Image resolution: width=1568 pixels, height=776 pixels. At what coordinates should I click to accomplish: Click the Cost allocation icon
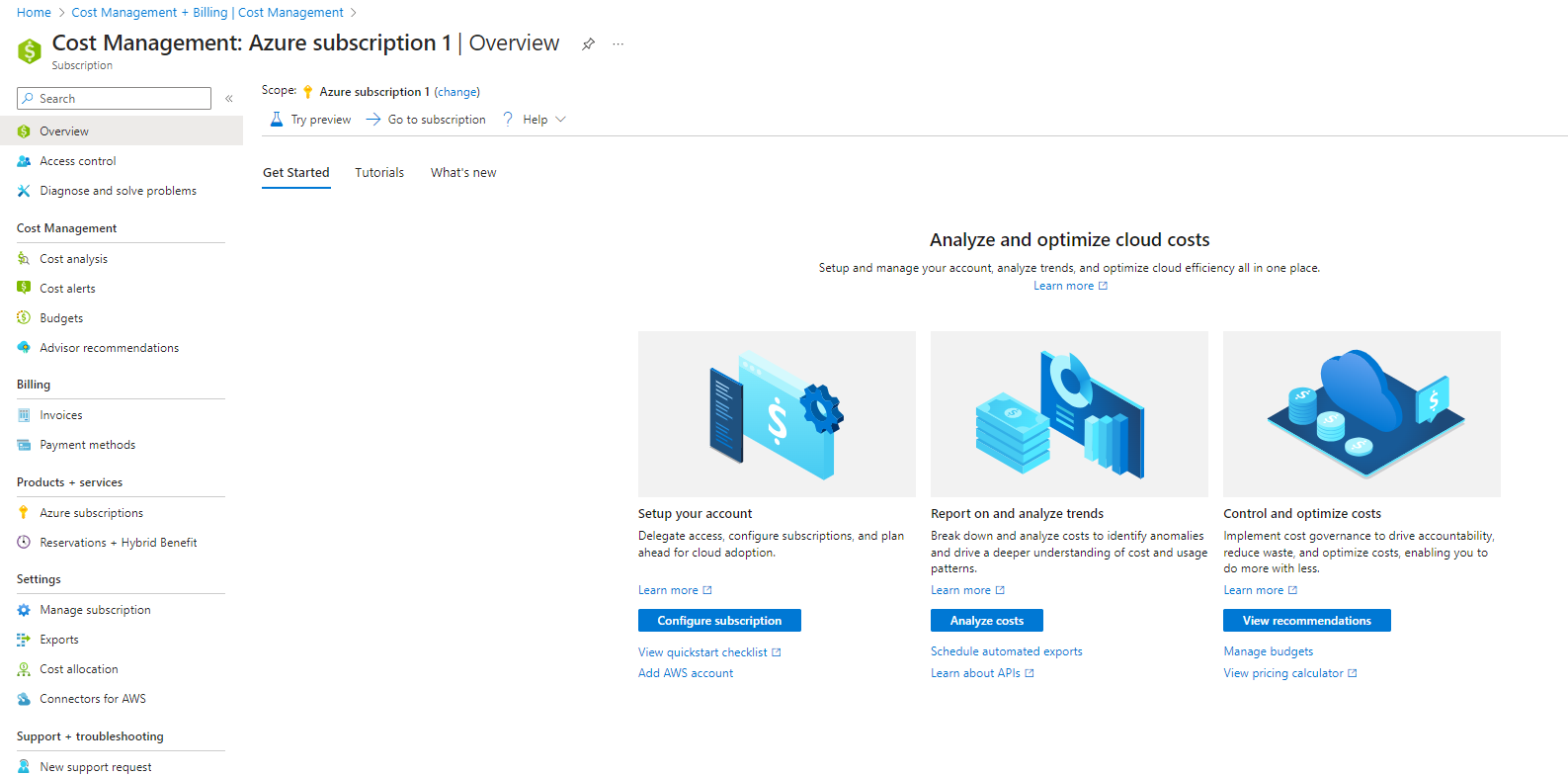click(x=24, y=669)
